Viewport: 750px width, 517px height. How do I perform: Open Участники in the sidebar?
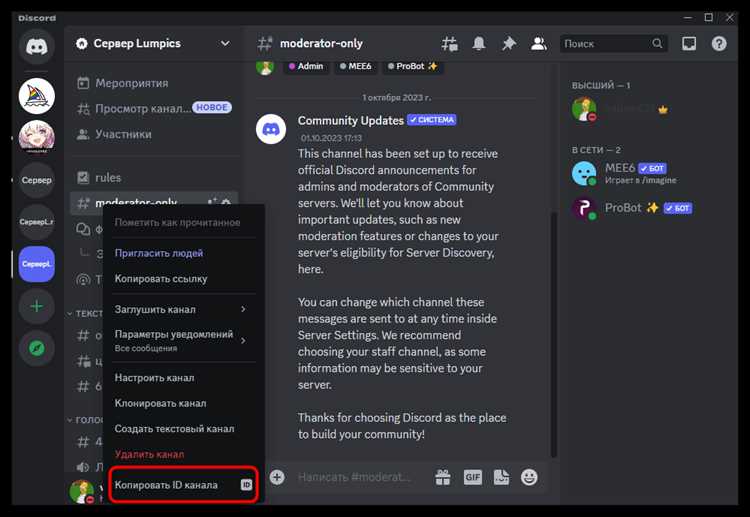click(154, 134)
